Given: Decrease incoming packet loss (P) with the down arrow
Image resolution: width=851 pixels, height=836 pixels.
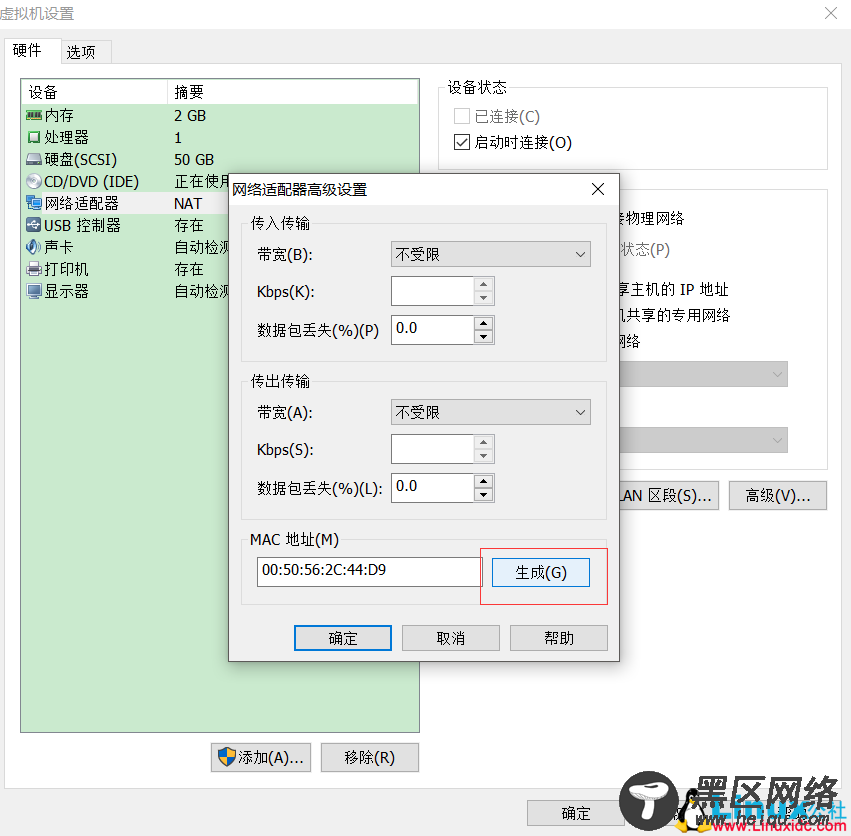Looking at the screenshot, I should click(484, 337).
